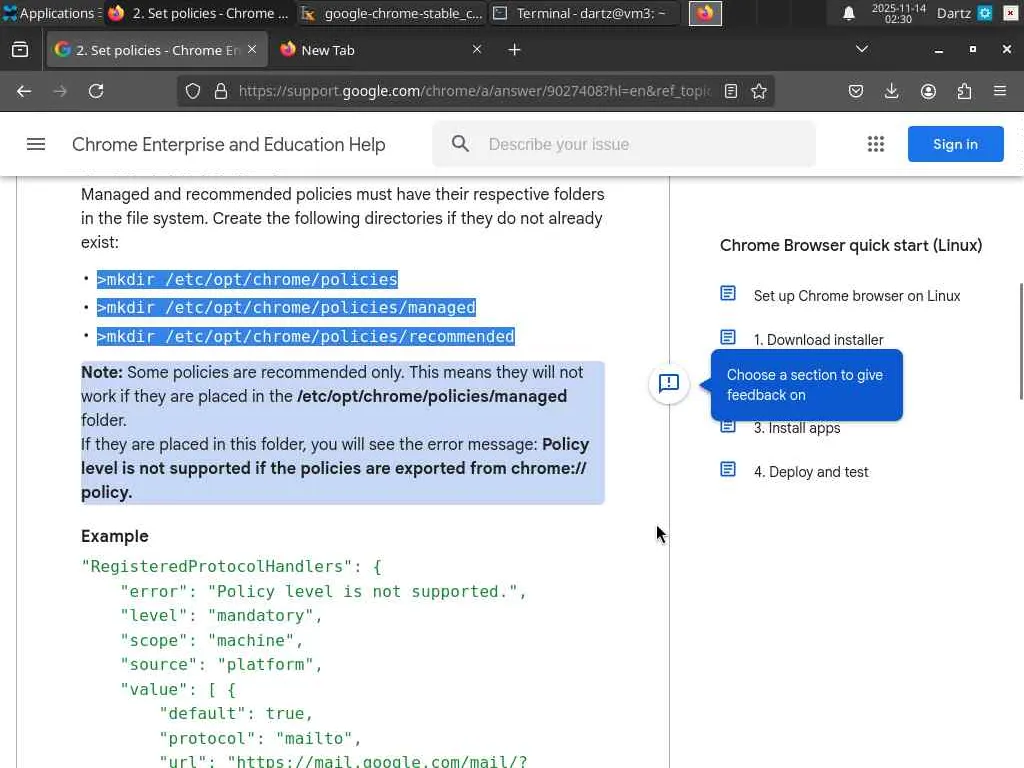1024x768 pixels.
Task: Click the page vertical scrollbar
Action: tap(1021, 341)
